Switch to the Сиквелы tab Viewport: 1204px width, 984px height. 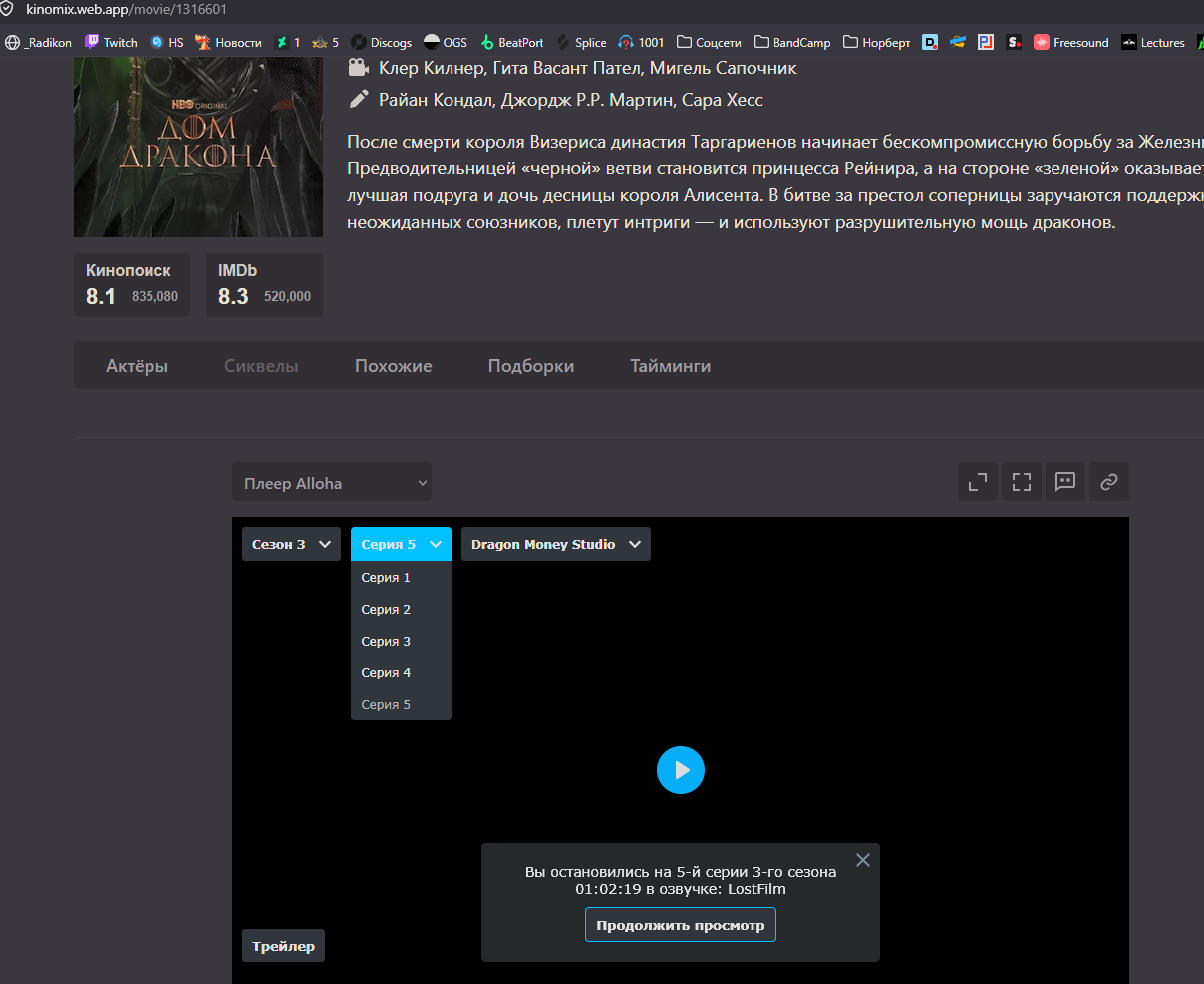coord(261,366)
